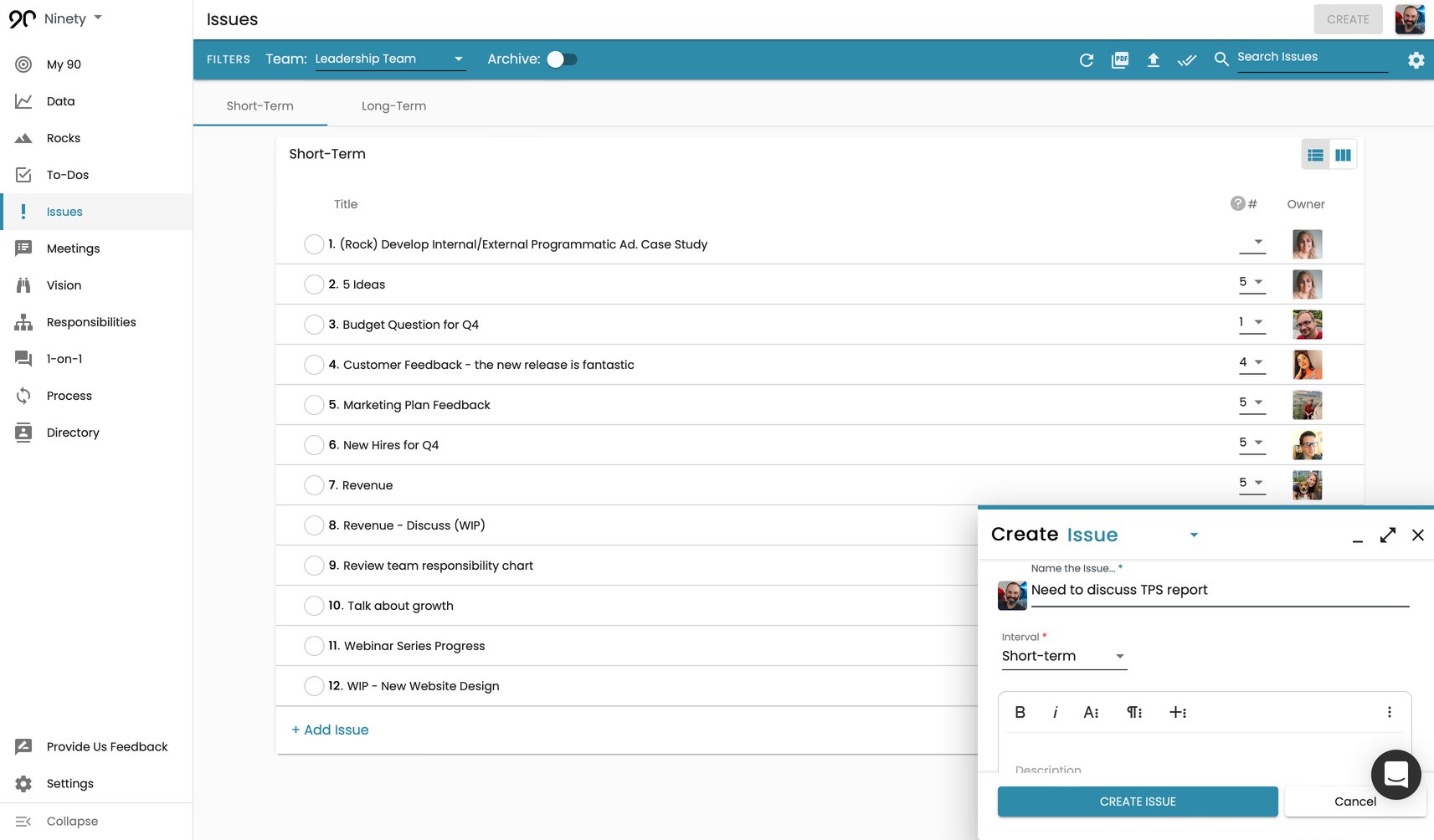
Task: Open the Team dropdown showing Leadership Team
Action: pyautogui.click(x=389, y=59)
